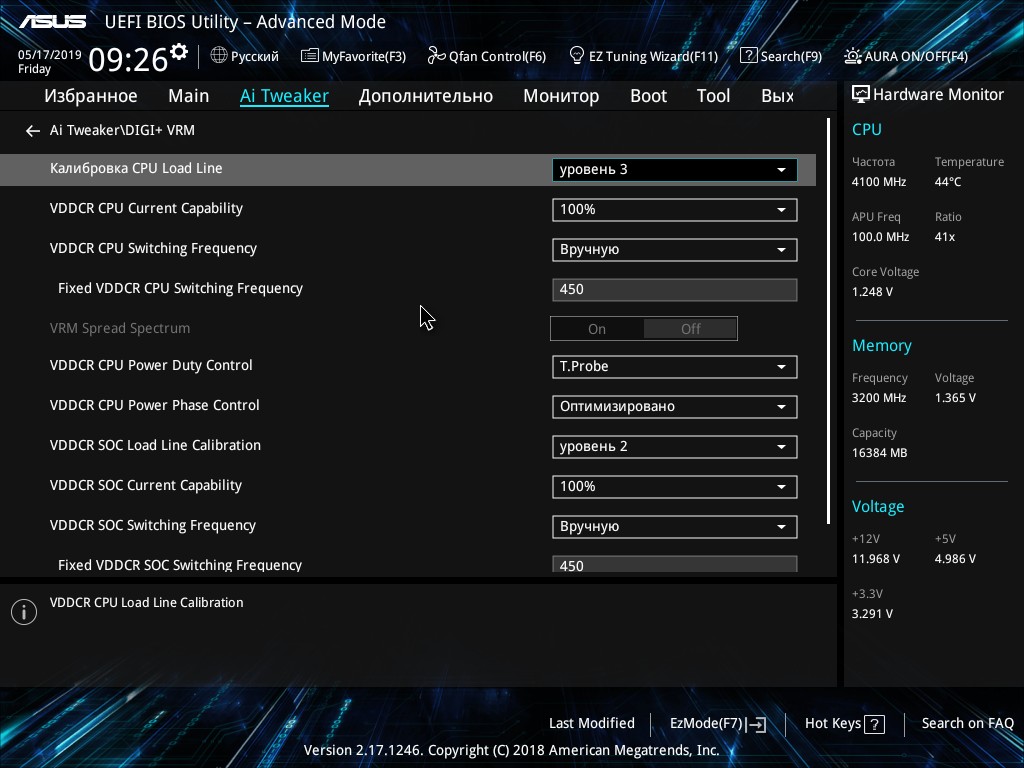Set VRM Spread Spectrum to On
1024x768 pixels.
pyautogui.click(x=597, y=329)
